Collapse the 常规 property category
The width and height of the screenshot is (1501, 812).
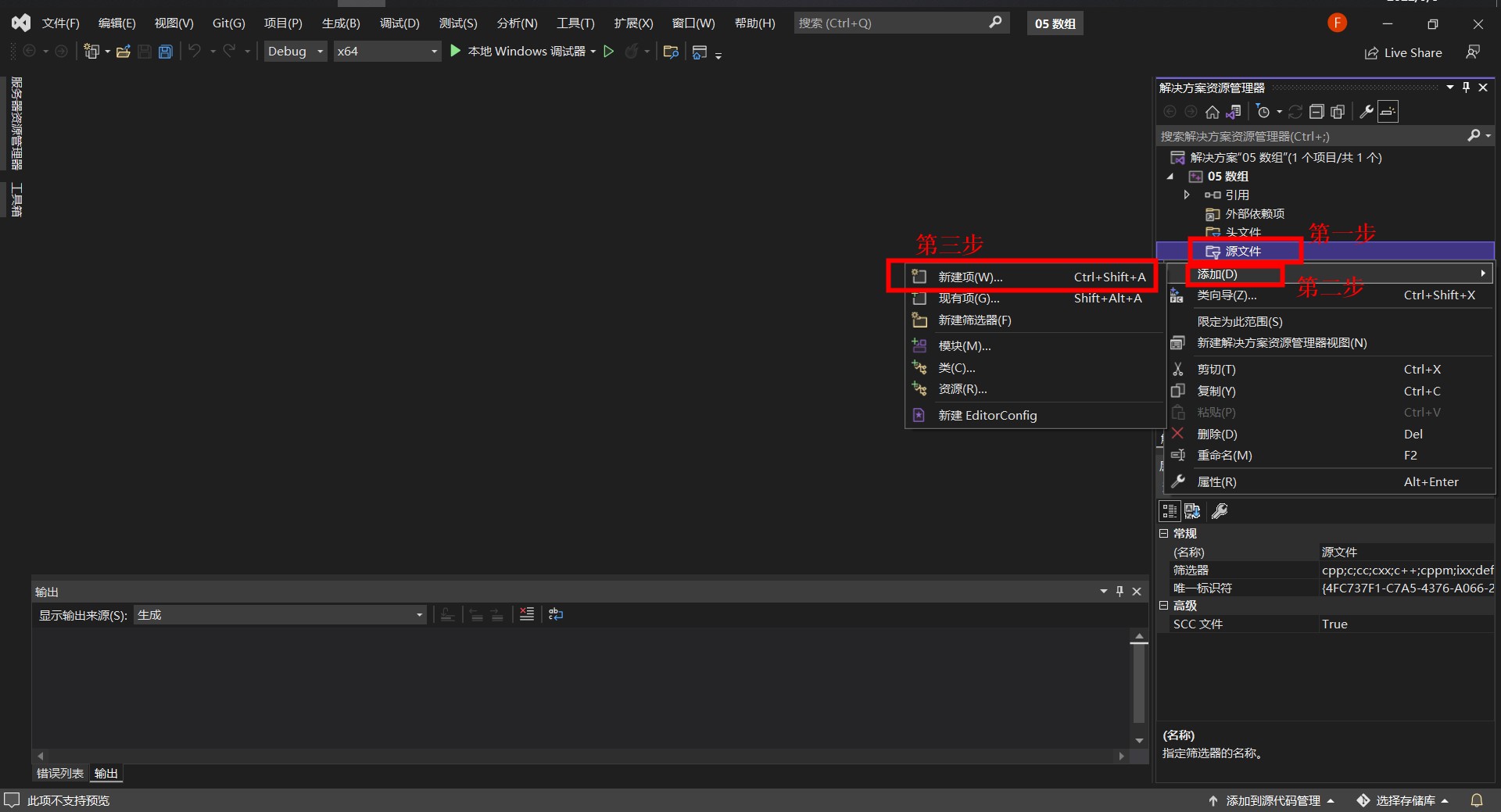coord(1163,533)
